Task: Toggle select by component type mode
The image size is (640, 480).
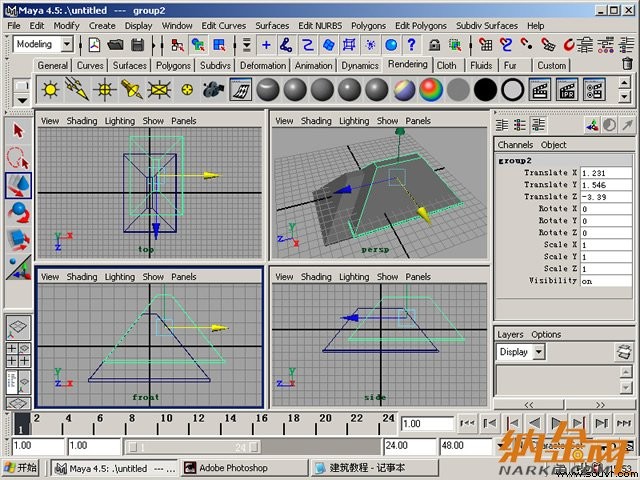Action: (x=219, y=44)
